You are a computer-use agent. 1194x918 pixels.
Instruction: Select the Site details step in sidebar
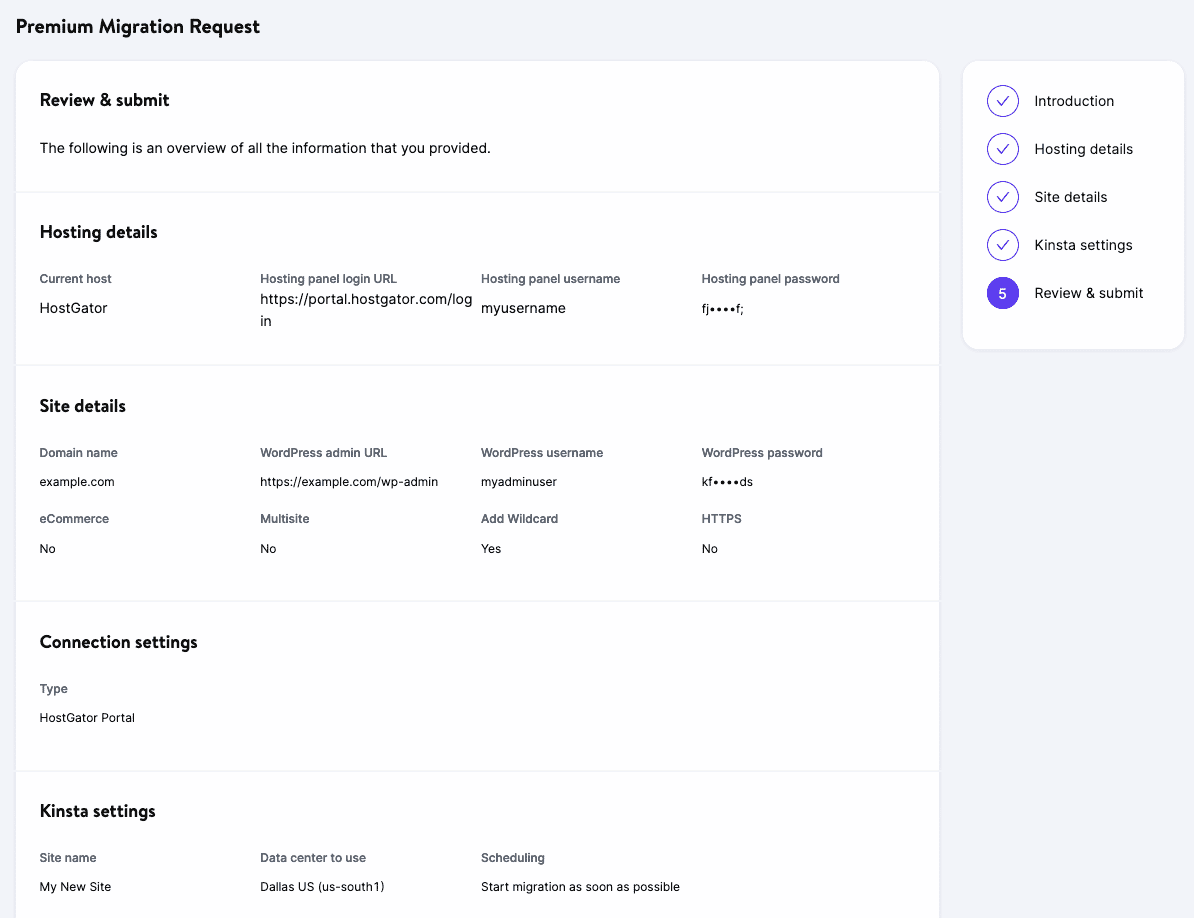pyautogui.click(x=1070, y=197)
